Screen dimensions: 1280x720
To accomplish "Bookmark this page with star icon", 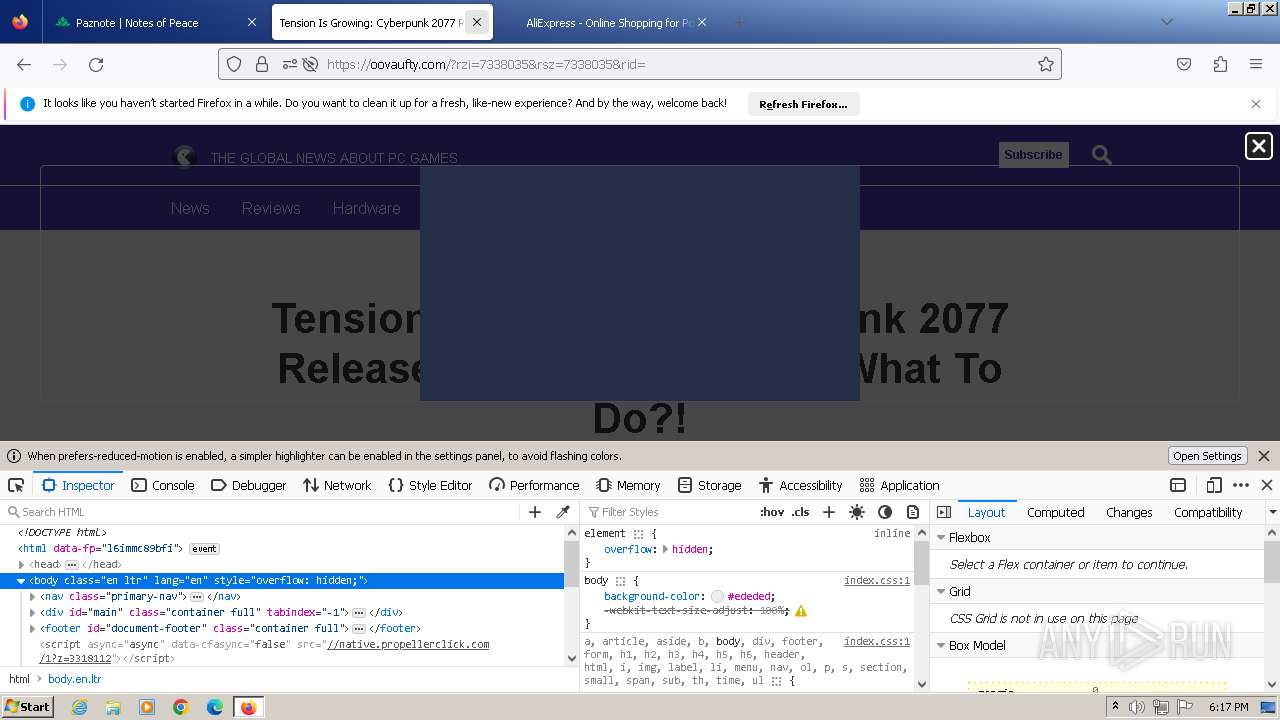I will 1046,64.
